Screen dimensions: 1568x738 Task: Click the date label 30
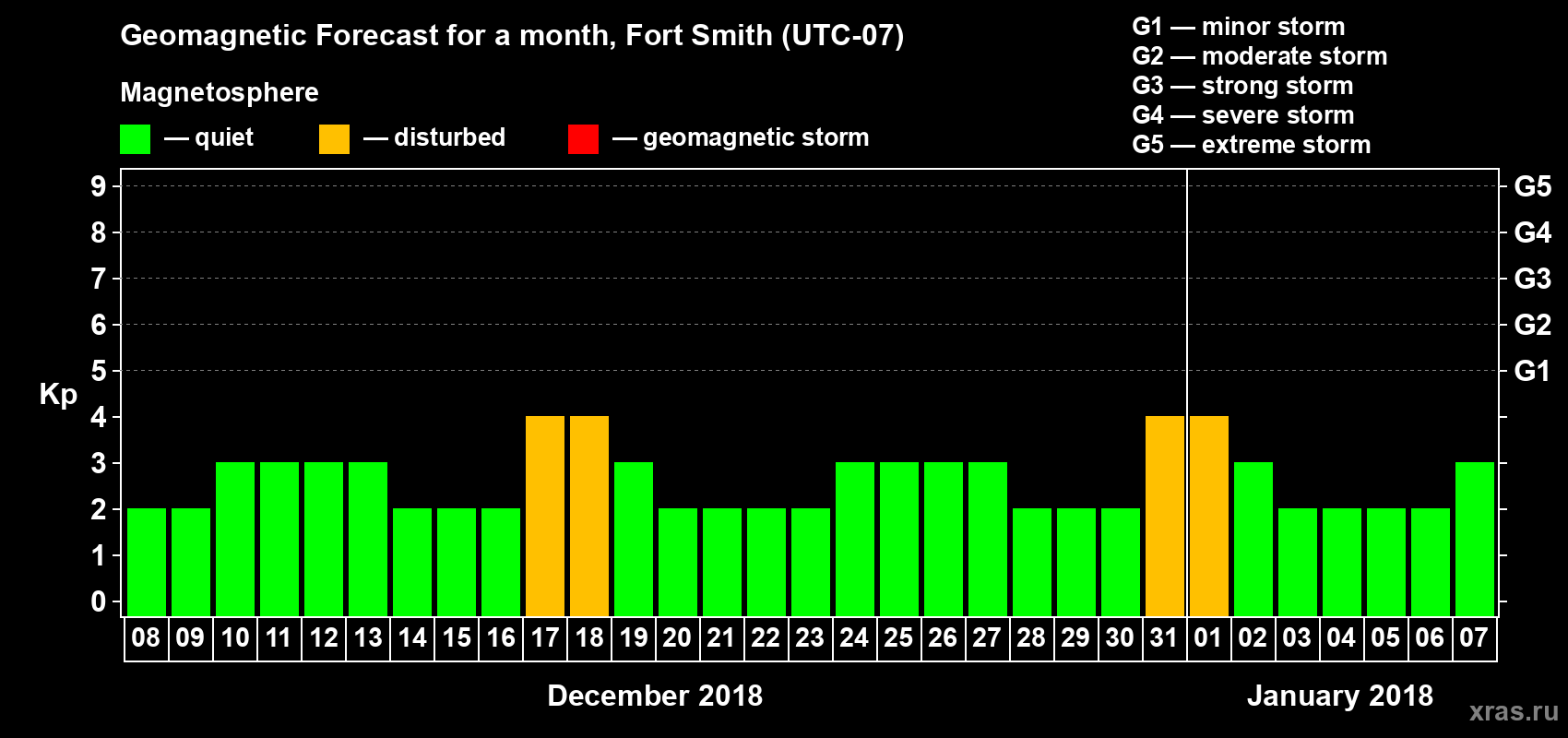pyautogui.click(x=1120, y=637)
